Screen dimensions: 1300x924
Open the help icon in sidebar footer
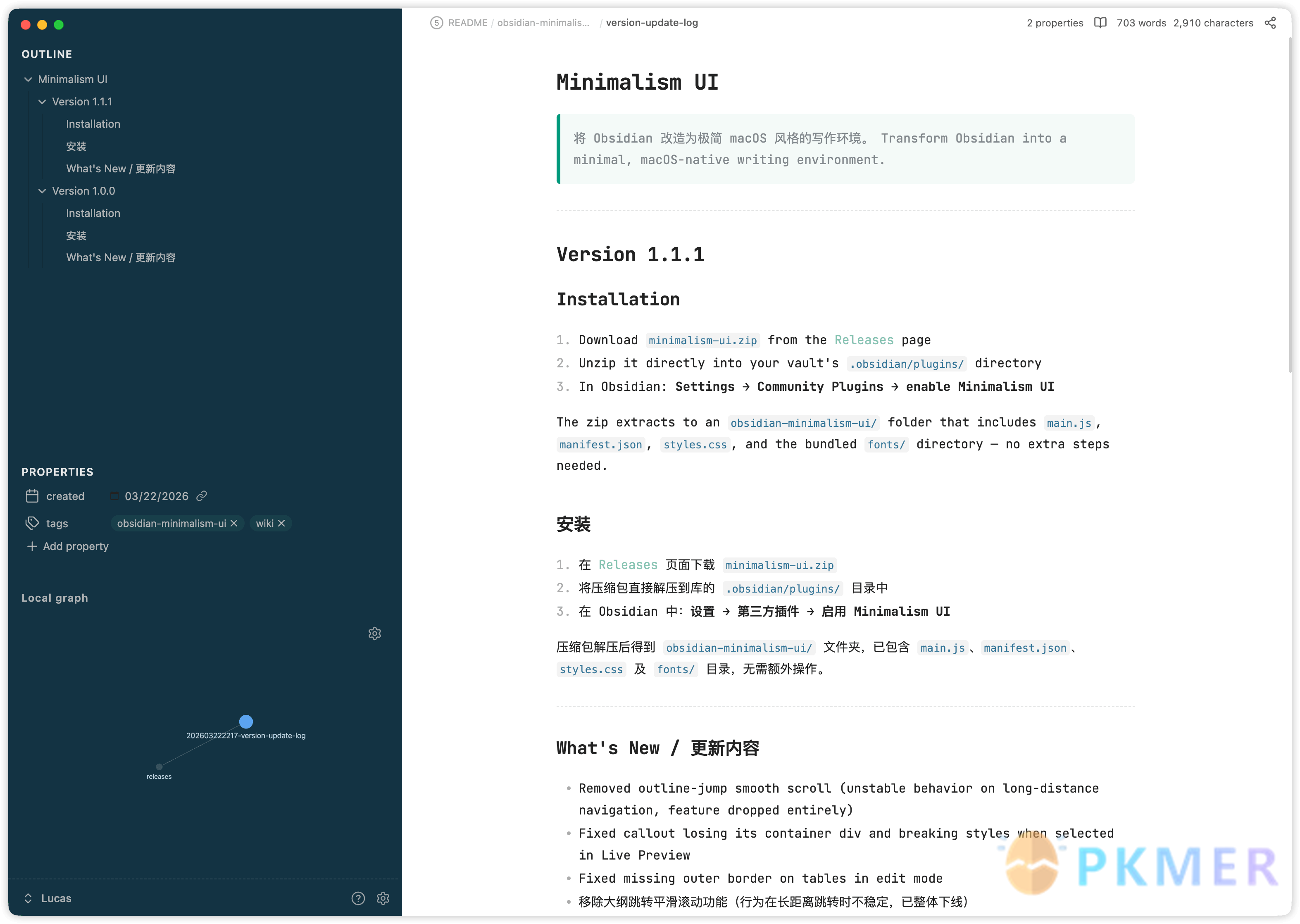(x=358, y=898)
